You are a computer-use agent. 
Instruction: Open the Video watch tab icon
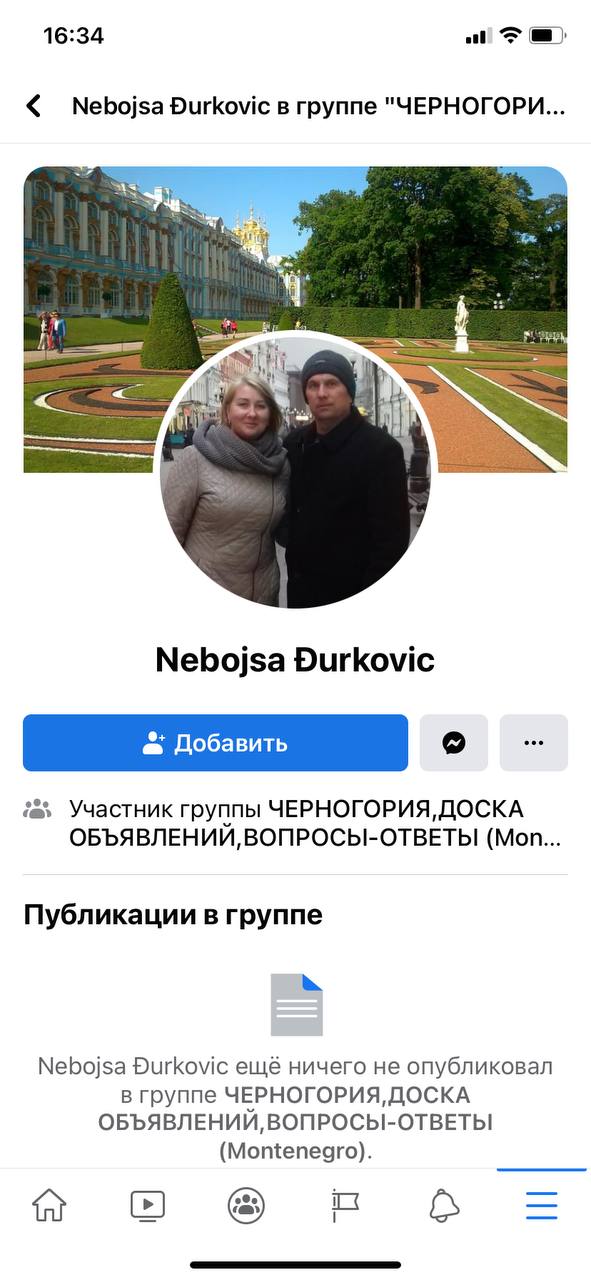point(147,1206)
